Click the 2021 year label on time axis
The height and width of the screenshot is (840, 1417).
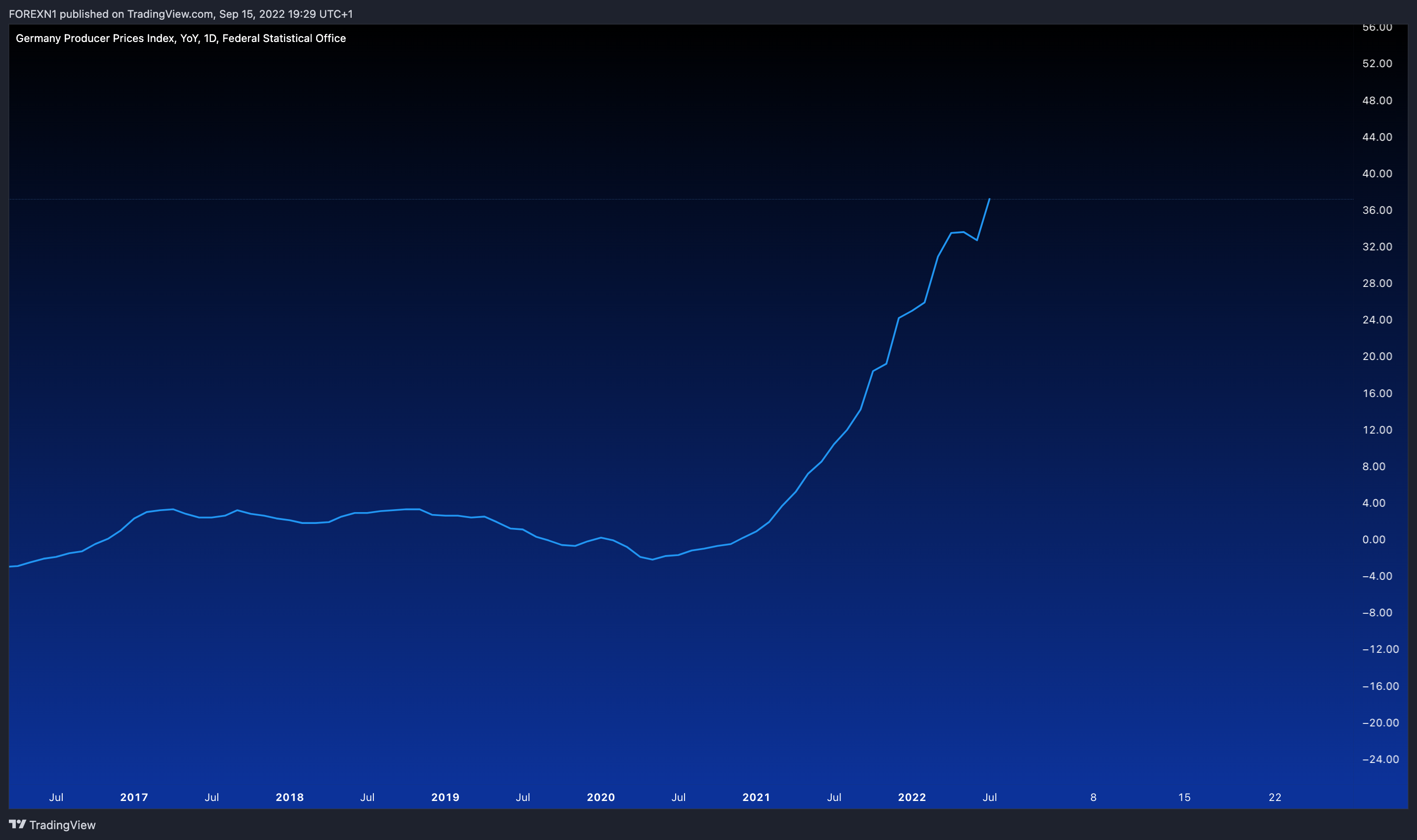756,797
